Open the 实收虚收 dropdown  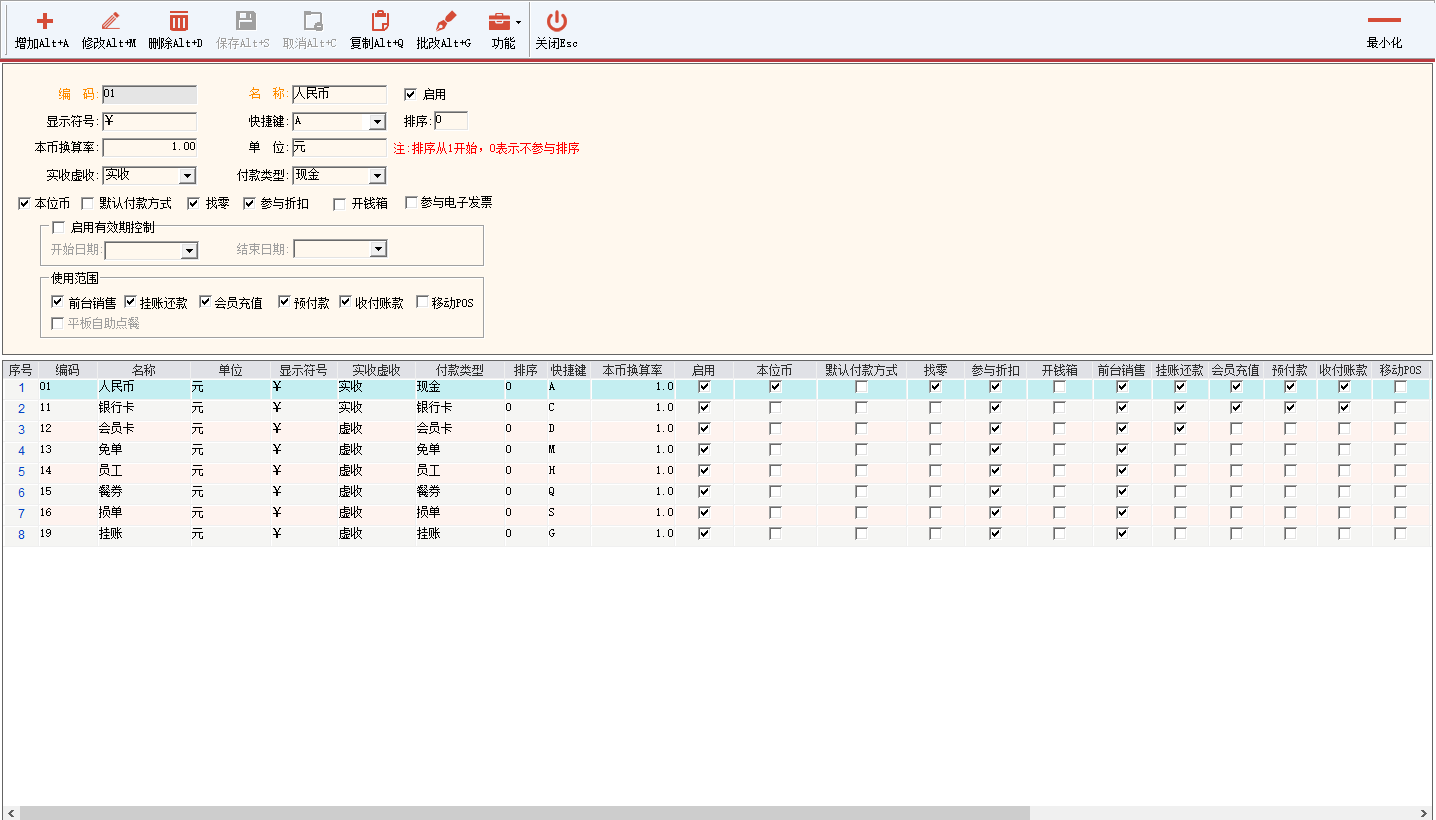(187, 176)
